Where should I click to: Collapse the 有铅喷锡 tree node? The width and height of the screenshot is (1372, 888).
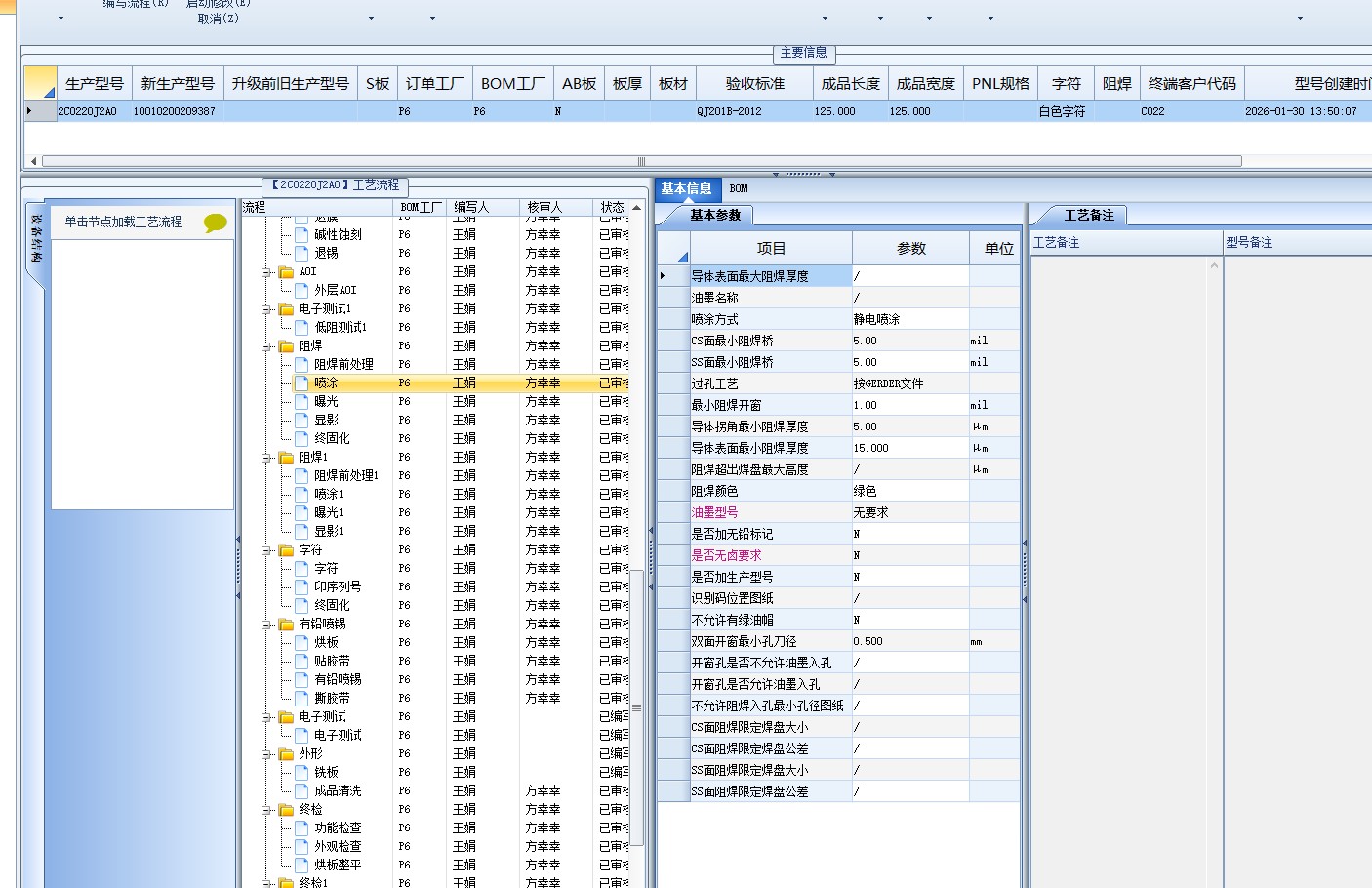[266, 625]
